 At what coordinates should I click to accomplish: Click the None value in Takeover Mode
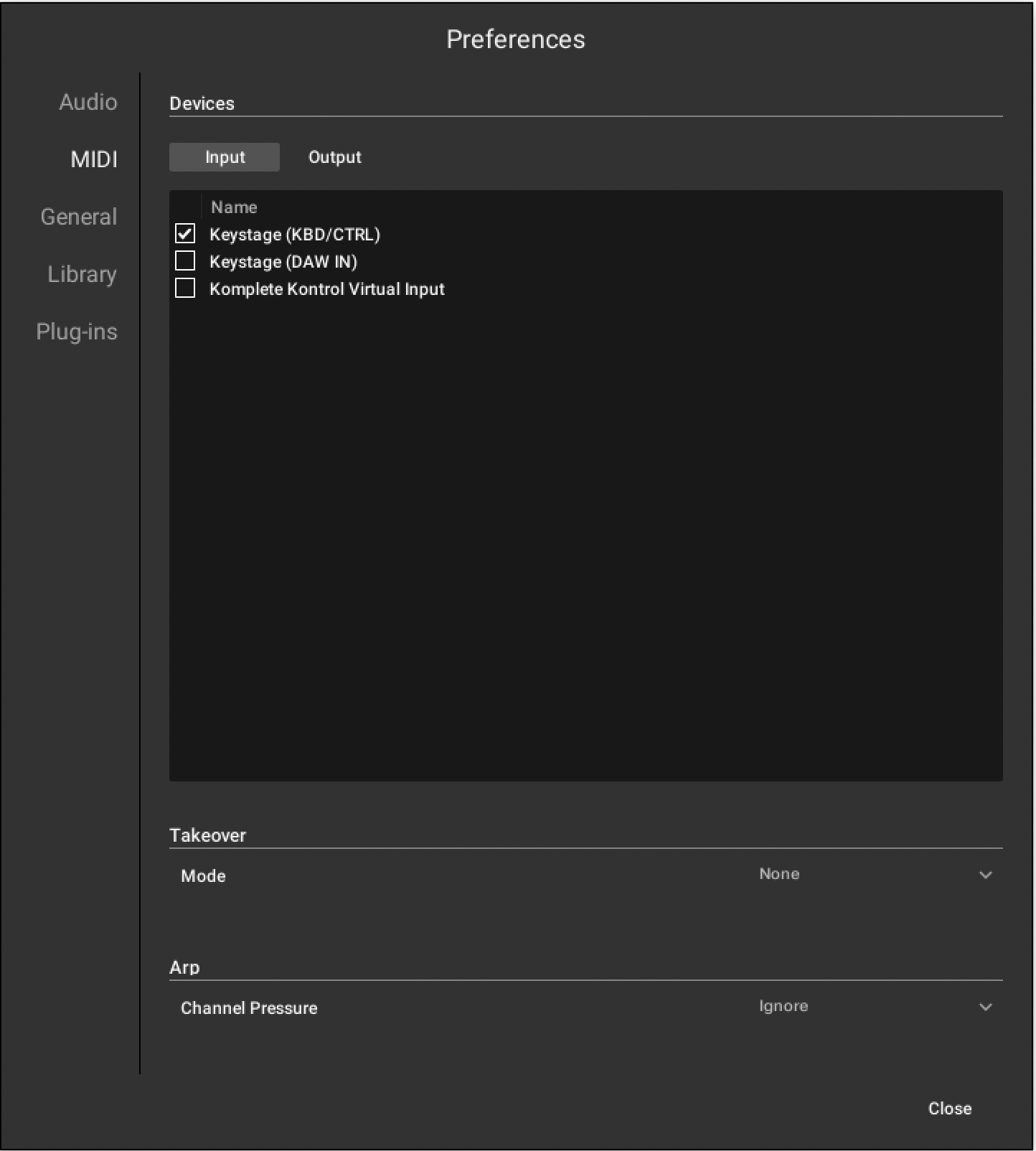point(779,874)
